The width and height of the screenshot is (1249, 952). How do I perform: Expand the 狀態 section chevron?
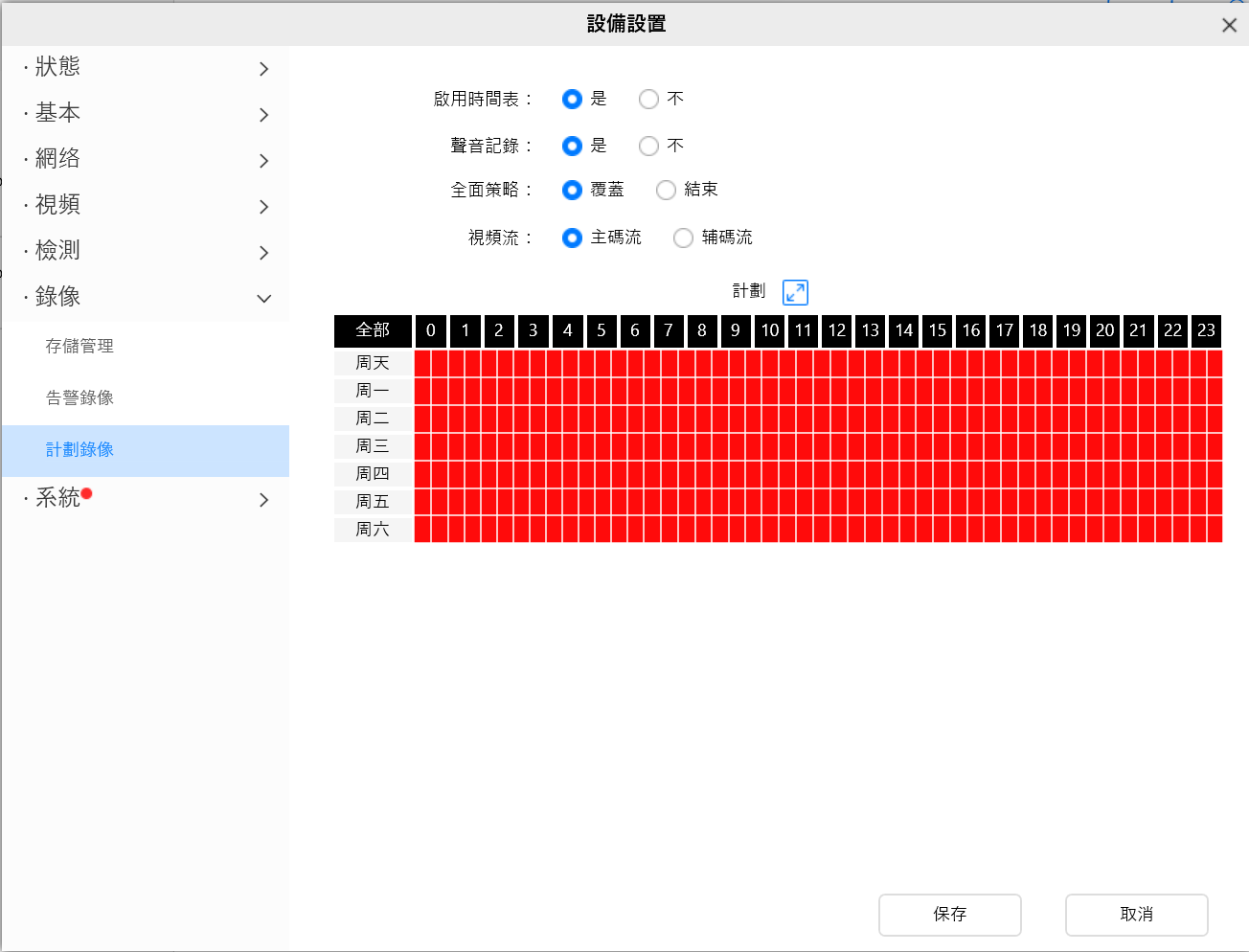[x=264, y=69]
